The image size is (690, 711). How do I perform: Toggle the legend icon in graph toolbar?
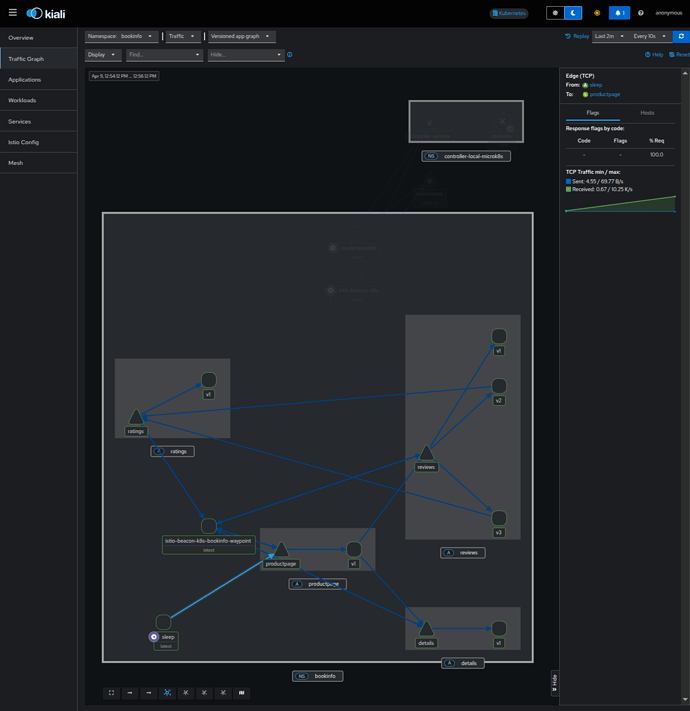242,692
